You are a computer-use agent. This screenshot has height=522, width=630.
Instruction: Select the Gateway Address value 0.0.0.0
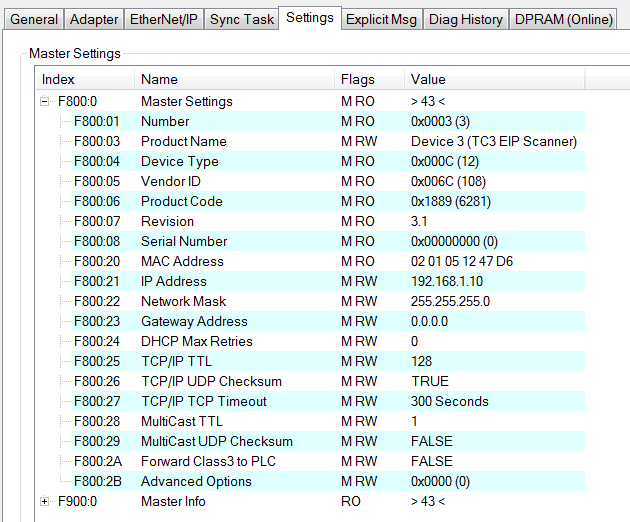tap(429, 321)
